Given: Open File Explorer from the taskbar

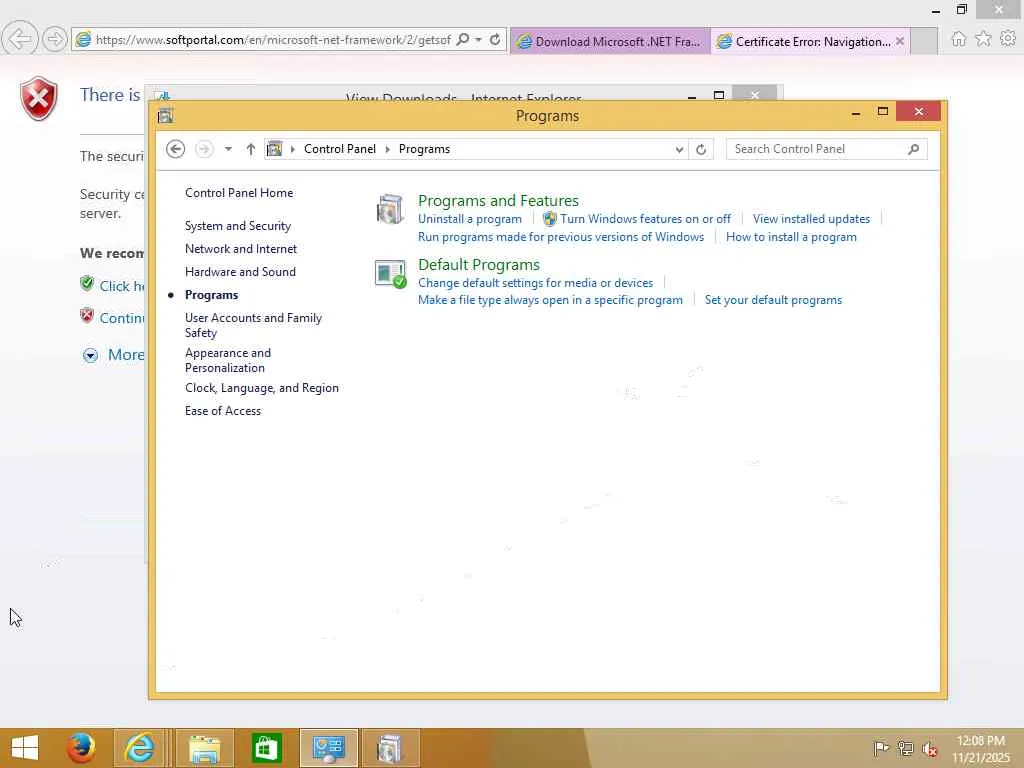Looking at the screenshot, I should point(204,748).
